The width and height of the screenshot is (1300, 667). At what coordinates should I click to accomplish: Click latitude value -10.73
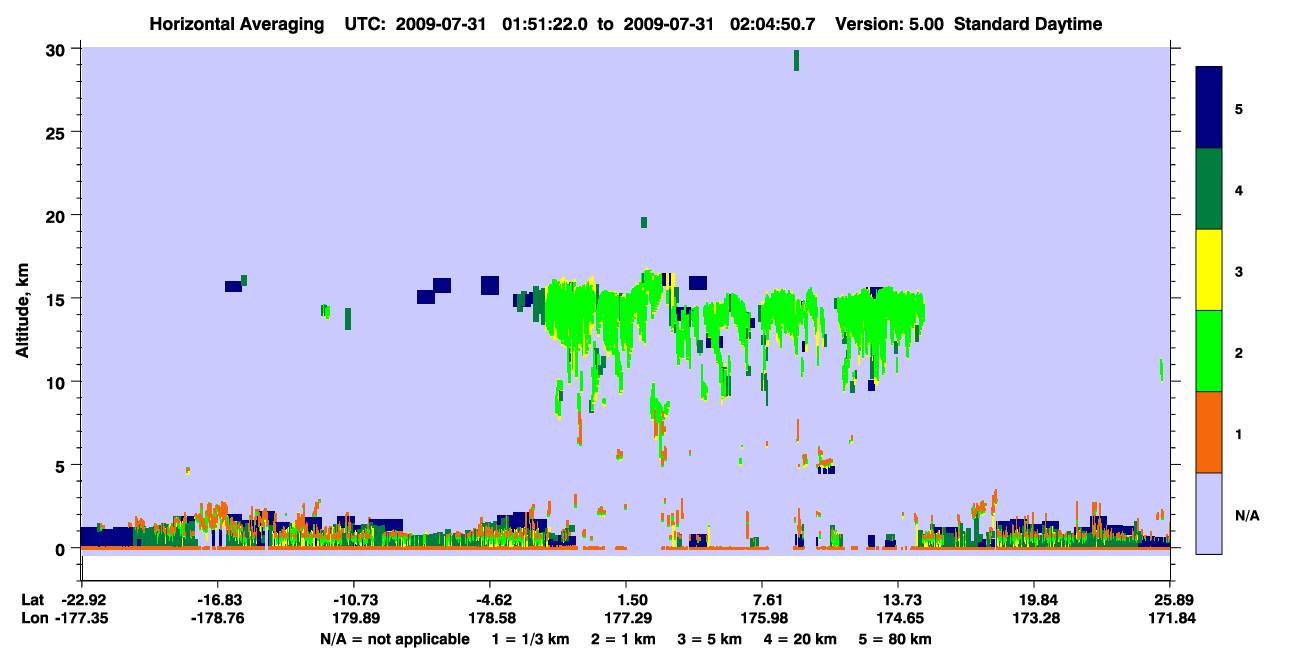pyautogui.click(x=354, y=599)
